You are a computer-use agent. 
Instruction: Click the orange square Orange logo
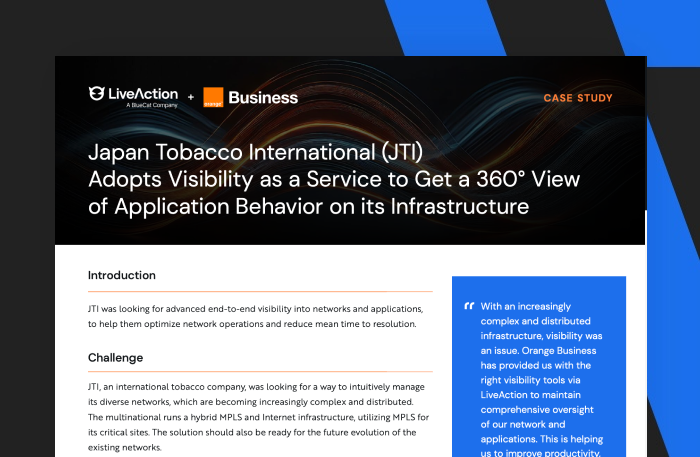[x=212, y=97]
